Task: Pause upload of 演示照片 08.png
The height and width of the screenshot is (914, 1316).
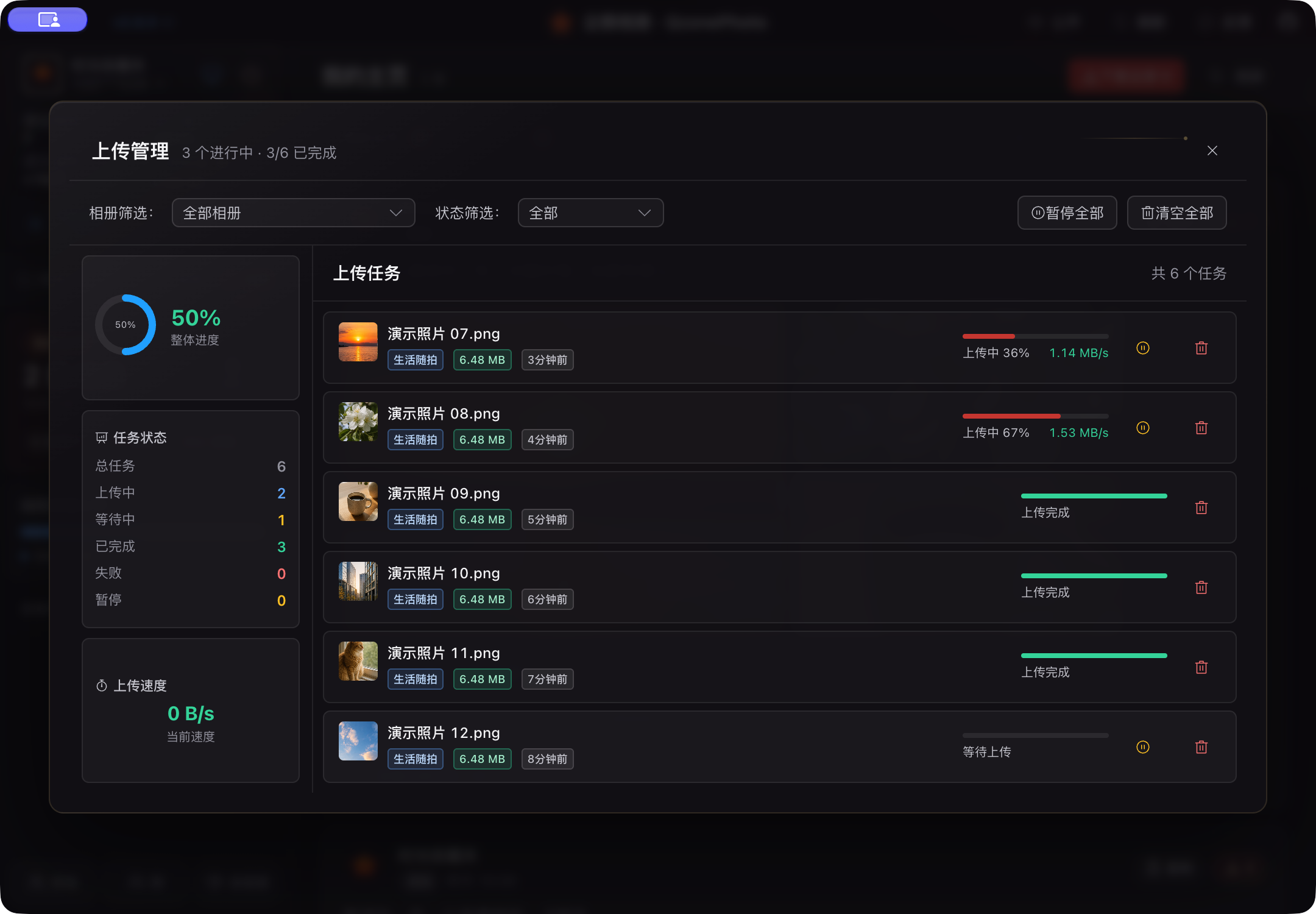Action: (1143, 428)
